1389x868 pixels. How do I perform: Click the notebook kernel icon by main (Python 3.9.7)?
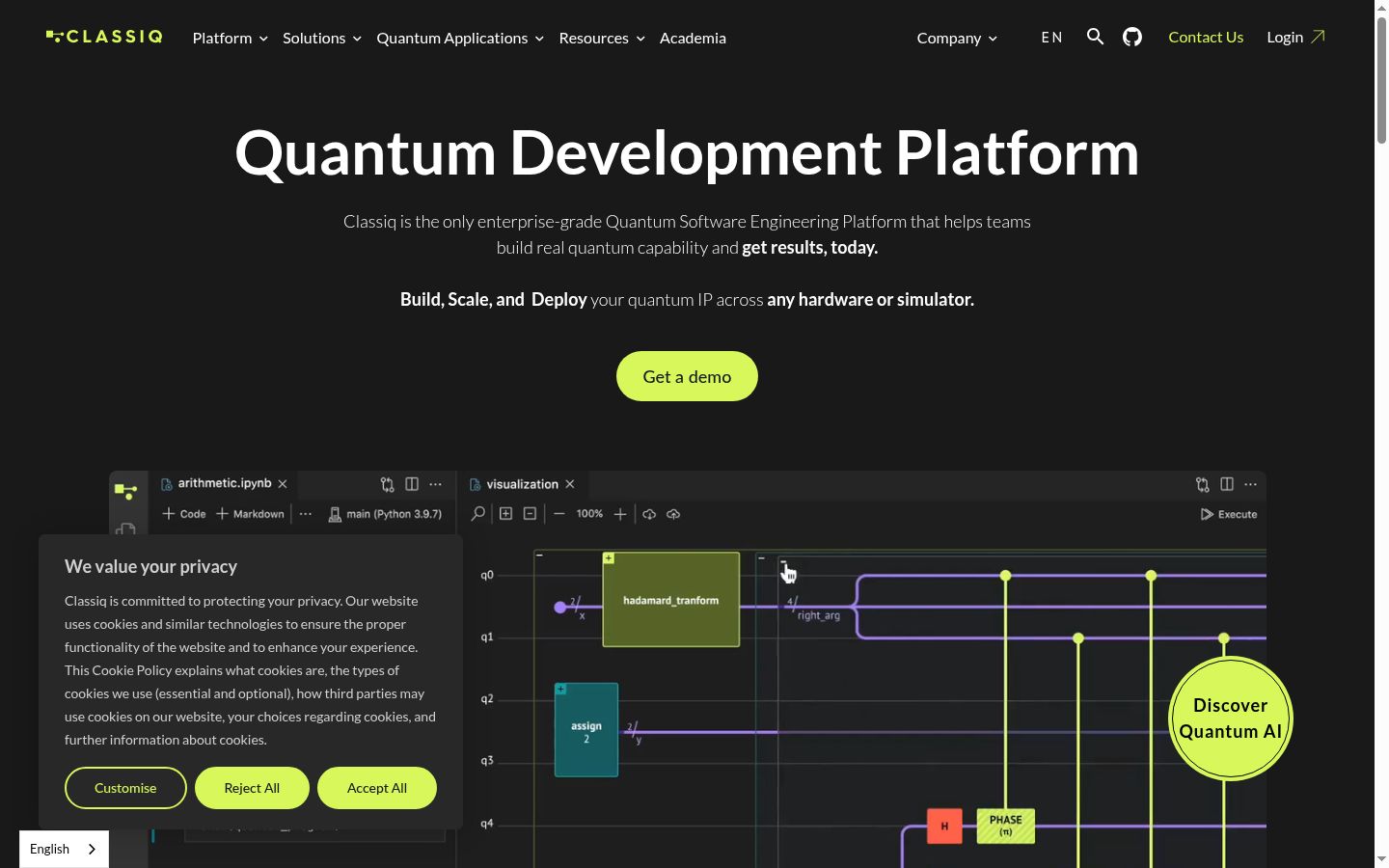point(335,515)
